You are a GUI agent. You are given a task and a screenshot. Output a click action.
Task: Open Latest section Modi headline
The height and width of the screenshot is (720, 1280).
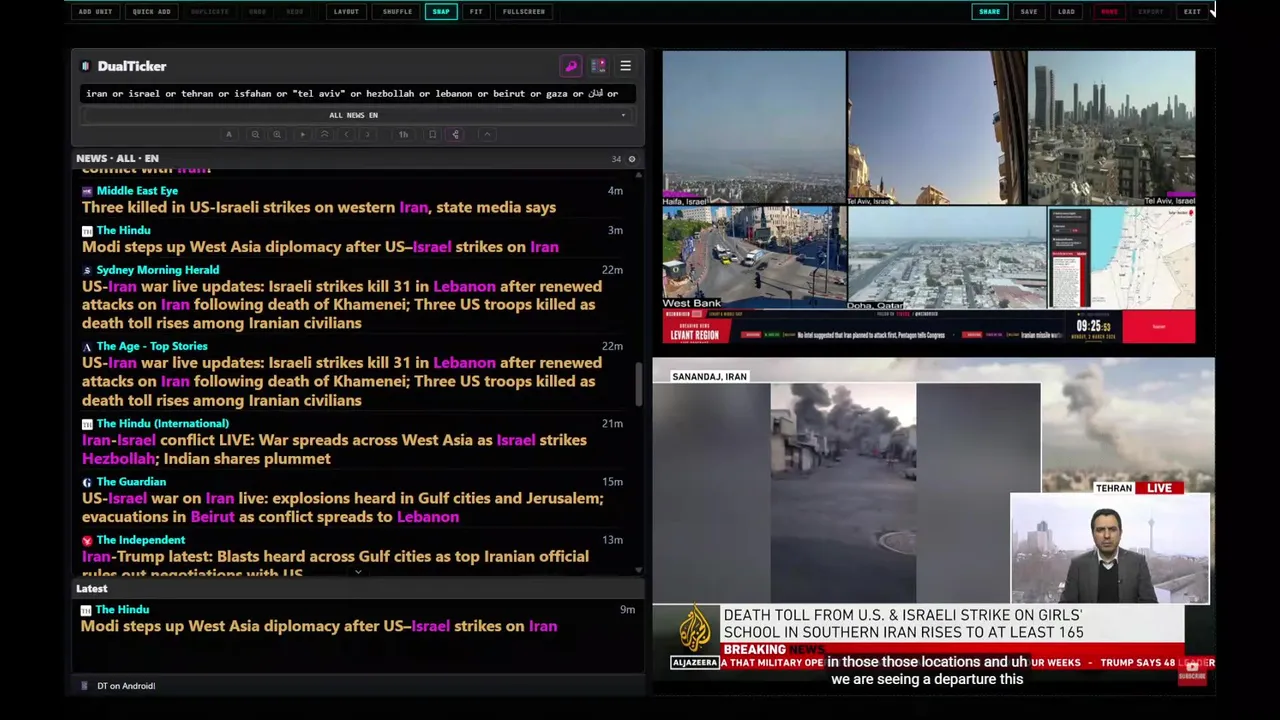(x=319, y=626)
